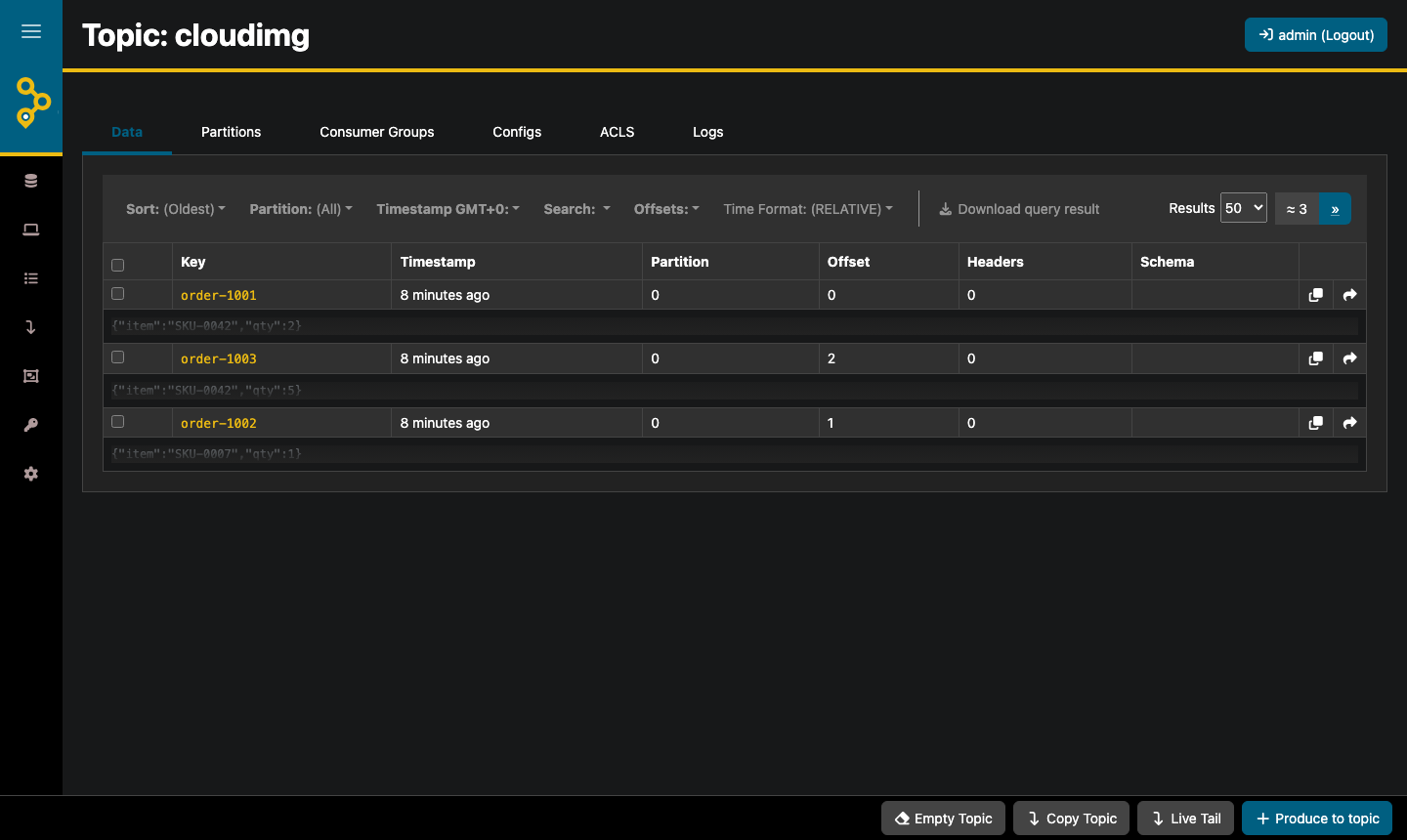Viewport: 1407px width, 840px height.
Task: Check the box for order-1002 row
Action: coord(118,422)
